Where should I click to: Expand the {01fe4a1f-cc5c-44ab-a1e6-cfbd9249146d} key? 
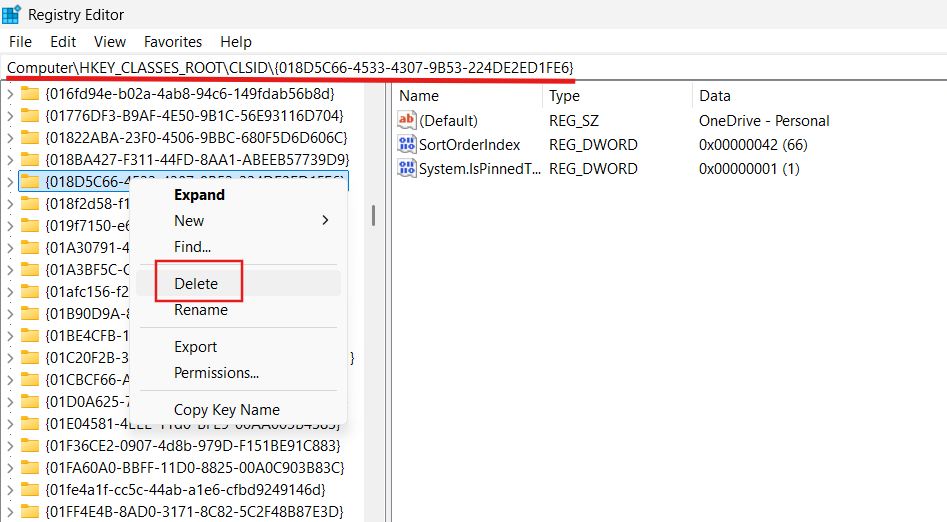[10, 489]
